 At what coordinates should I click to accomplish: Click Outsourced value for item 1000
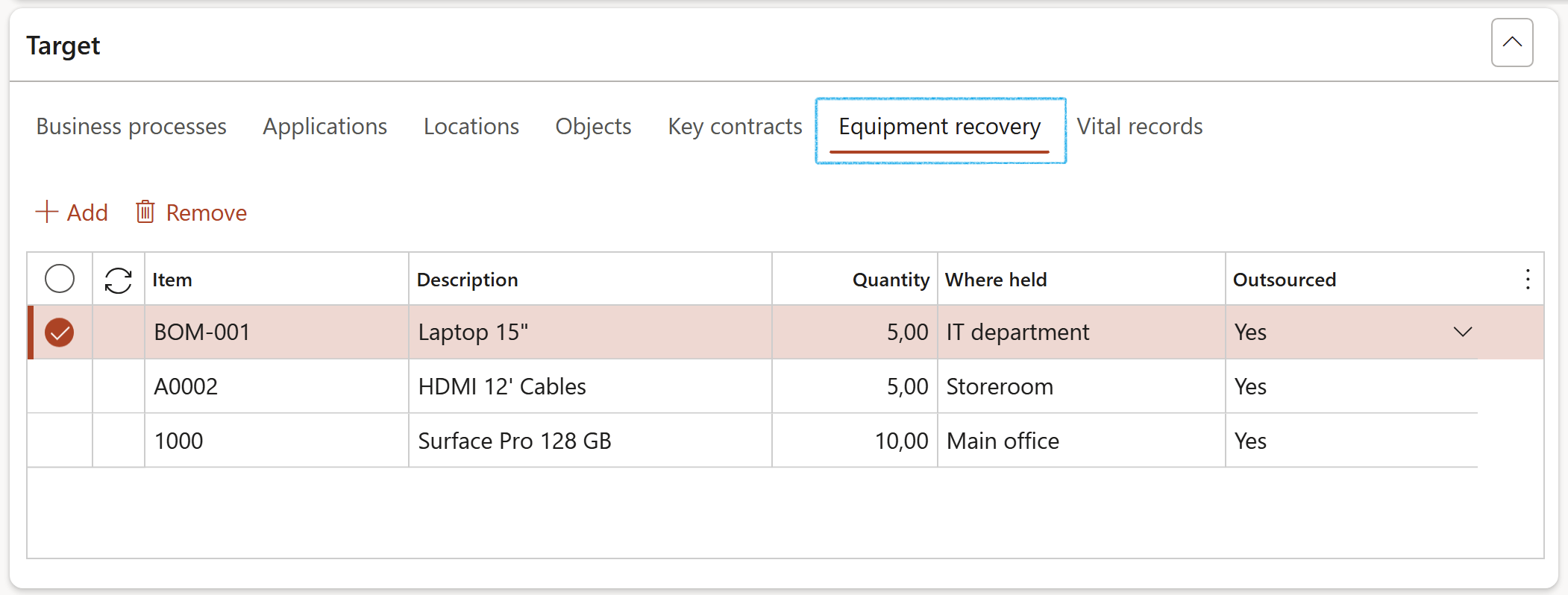pos(1250,441)
